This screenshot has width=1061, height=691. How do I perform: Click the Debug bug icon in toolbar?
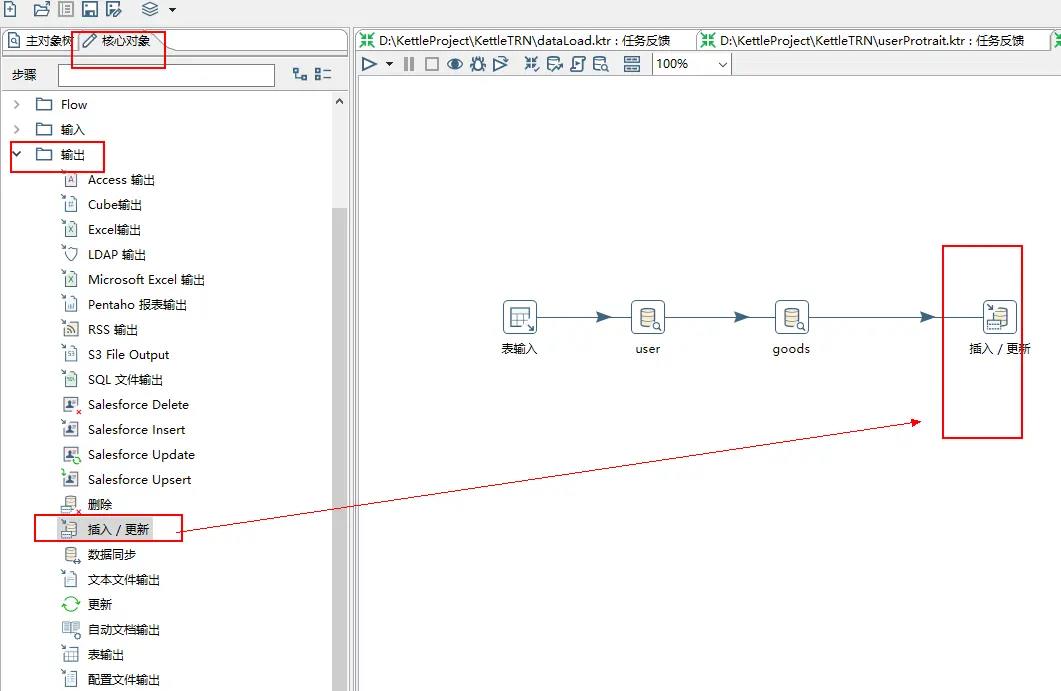477,64
